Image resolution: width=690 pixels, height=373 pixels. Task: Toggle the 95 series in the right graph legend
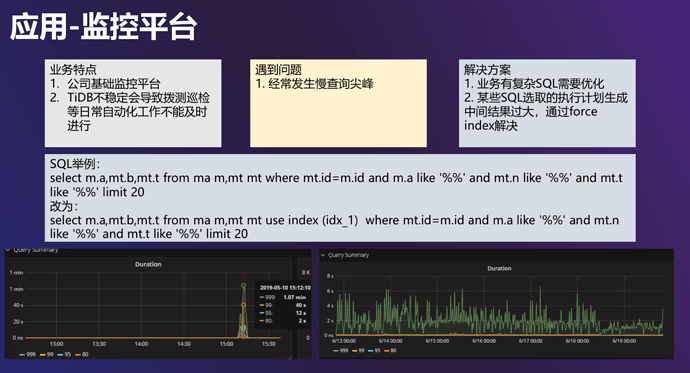pos(375,351)
